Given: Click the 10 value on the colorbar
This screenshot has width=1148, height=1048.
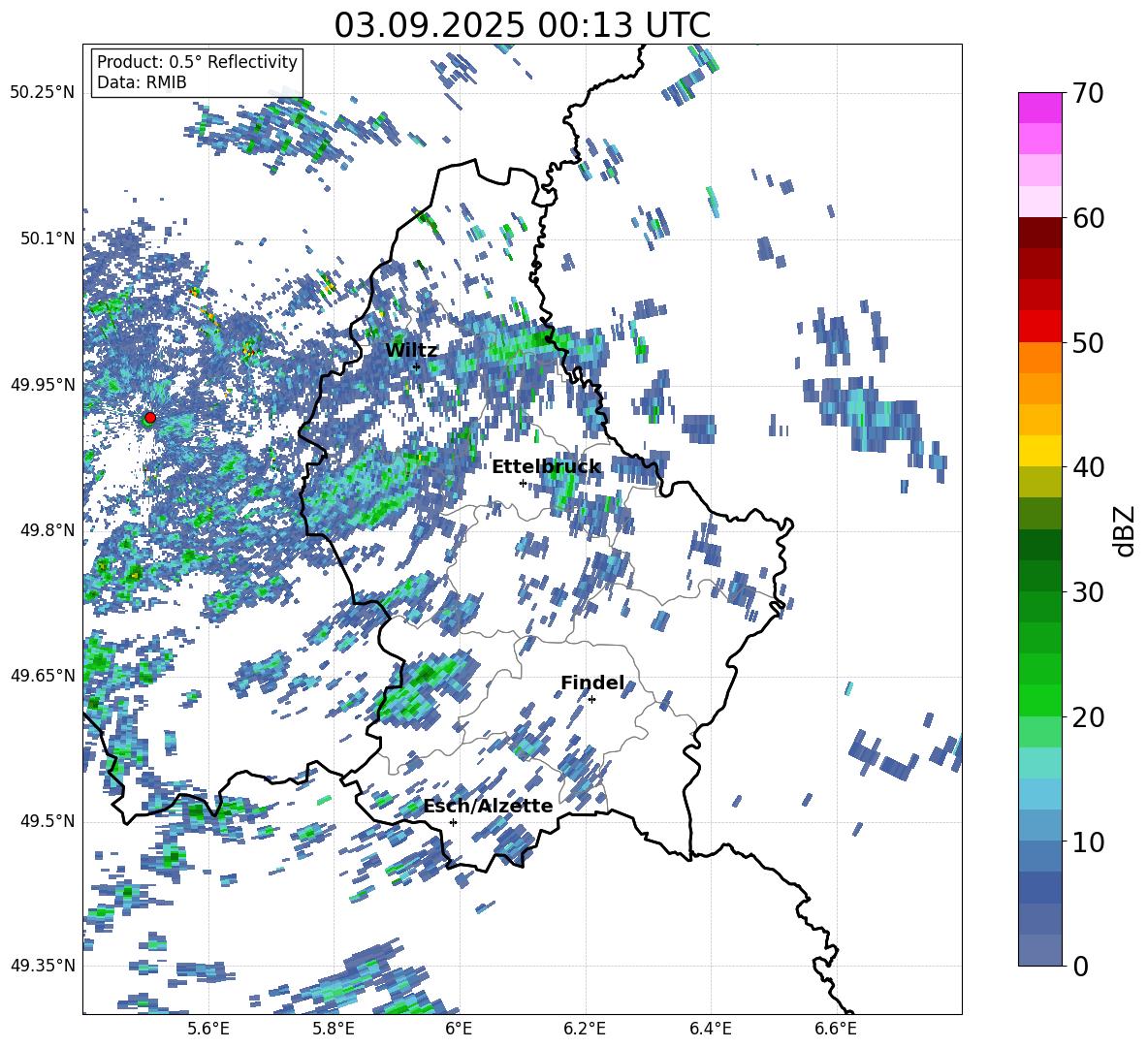Looking at the screenshot, I should [x=1088, y=842].
